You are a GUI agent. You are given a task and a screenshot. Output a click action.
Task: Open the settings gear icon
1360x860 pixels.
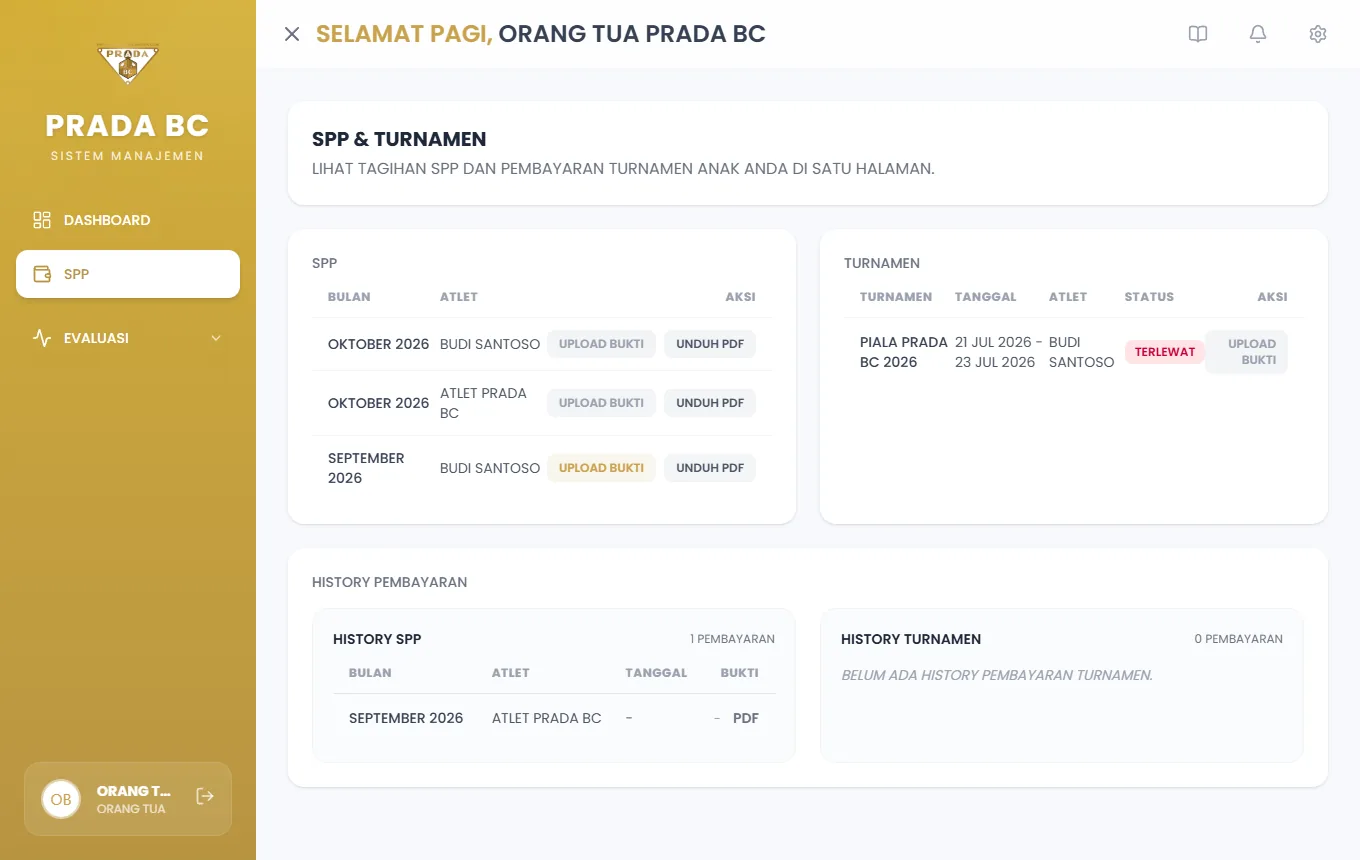click(1318, 34)
